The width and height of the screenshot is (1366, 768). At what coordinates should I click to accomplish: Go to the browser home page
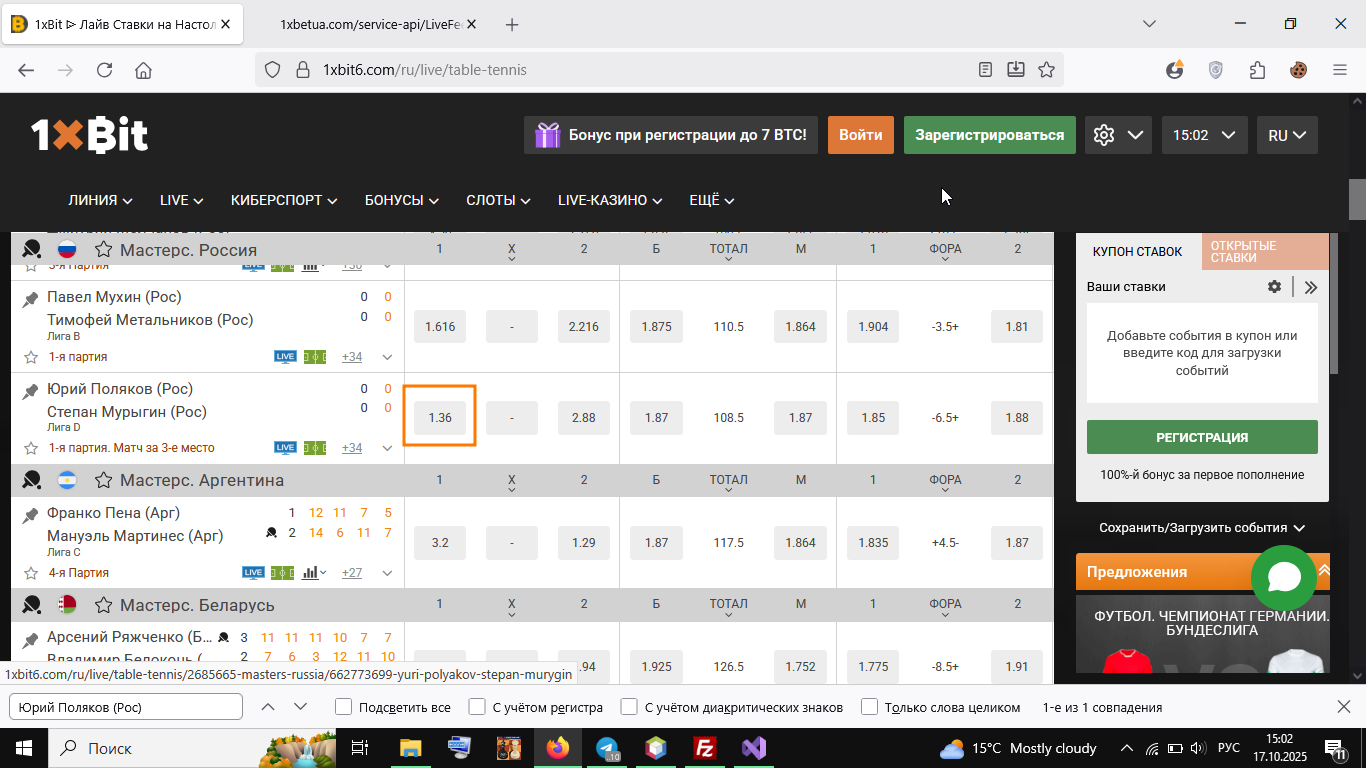coord(143,70)
